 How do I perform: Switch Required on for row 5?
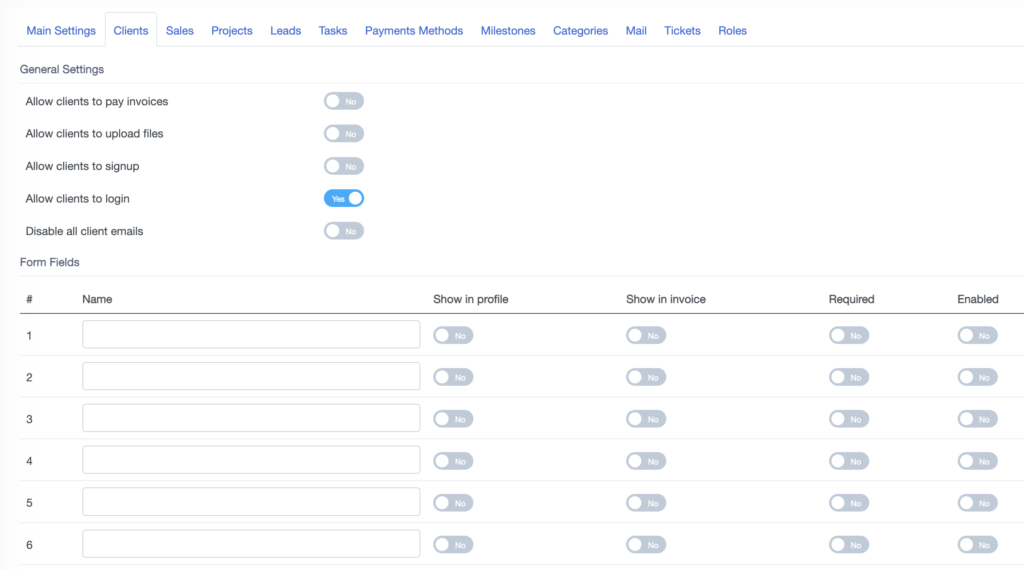tap(849, 503)
